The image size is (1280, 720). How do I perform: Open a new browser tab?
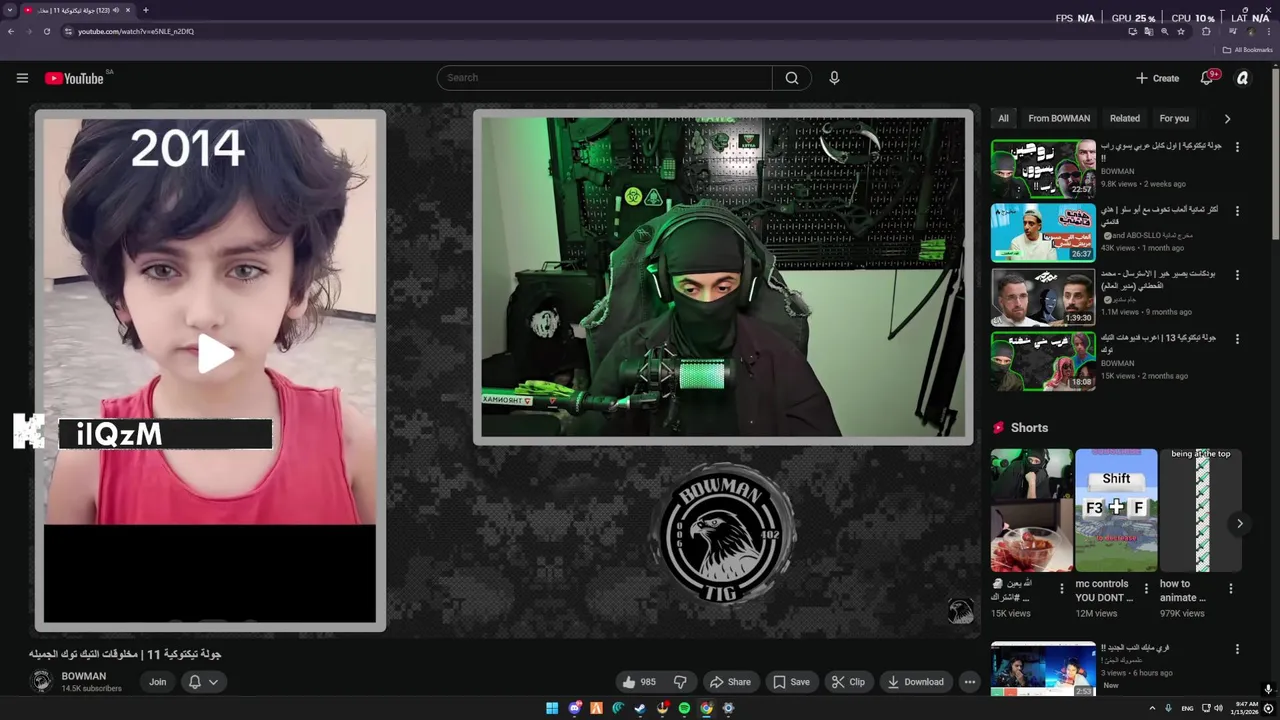point(146,10)
